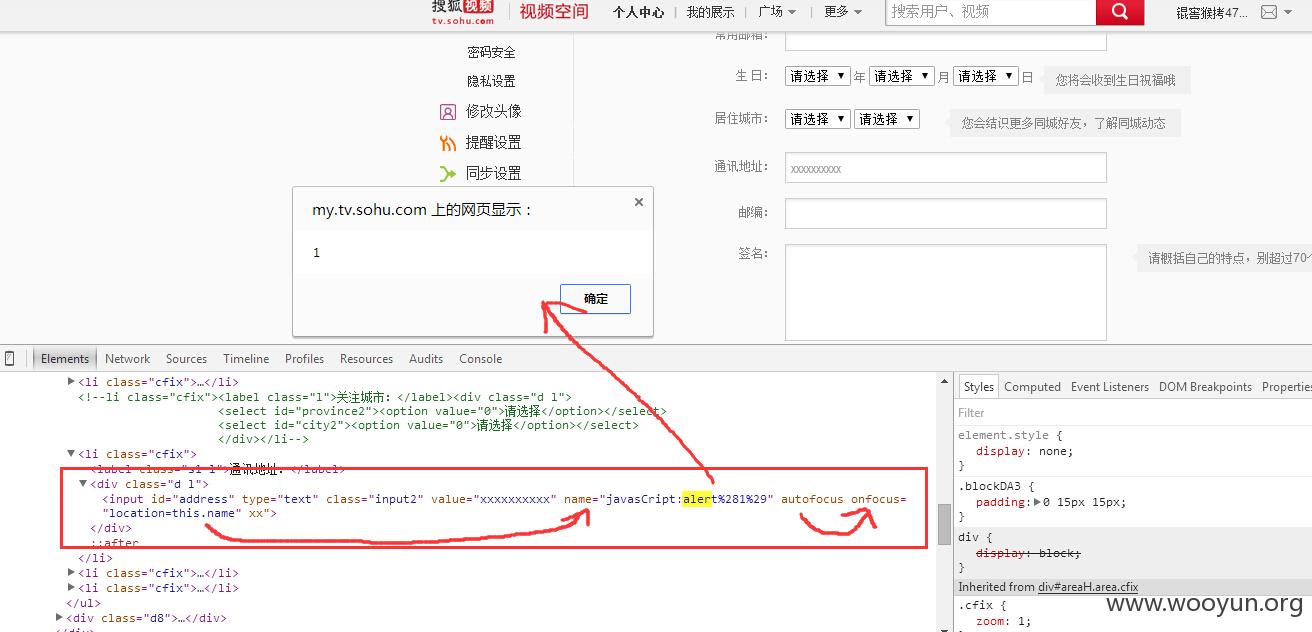This screenshot has height=632, width=1312.
Task: Open the second 居住城市 city dropdown
Action: [x=887, y=119]
